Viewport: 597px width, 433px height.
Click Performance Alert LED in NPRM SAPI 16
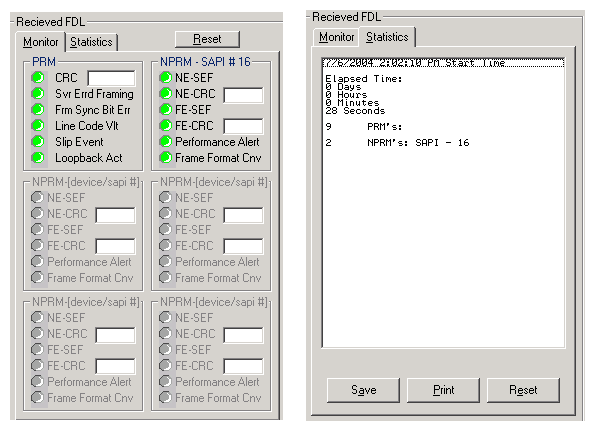coord(166,142)
